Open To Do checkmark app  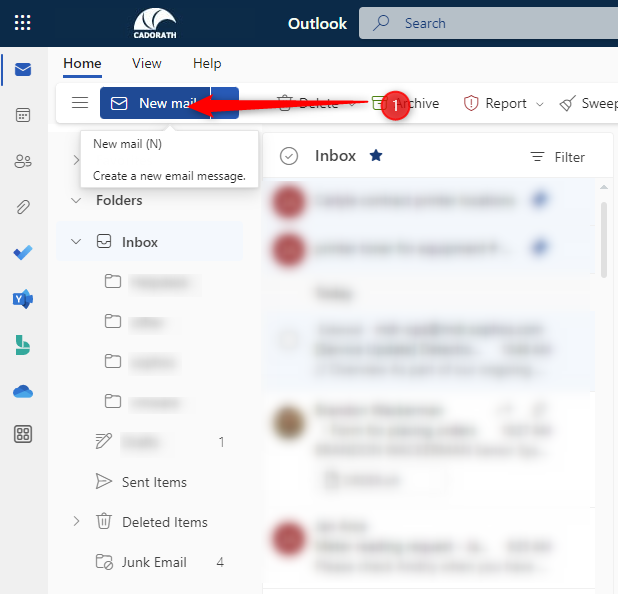tap(23, 253)
